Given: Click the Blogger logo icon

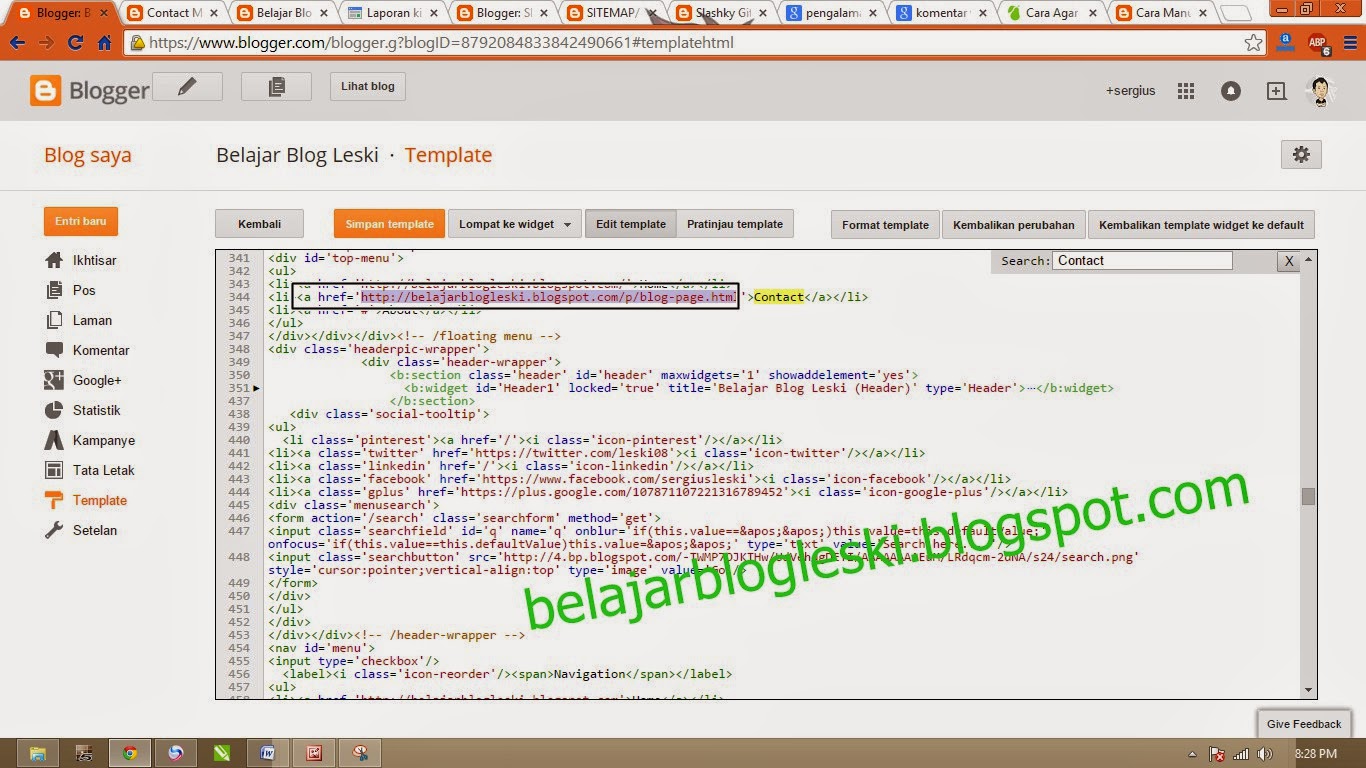Looking at the screenshot, I should 46,91.
